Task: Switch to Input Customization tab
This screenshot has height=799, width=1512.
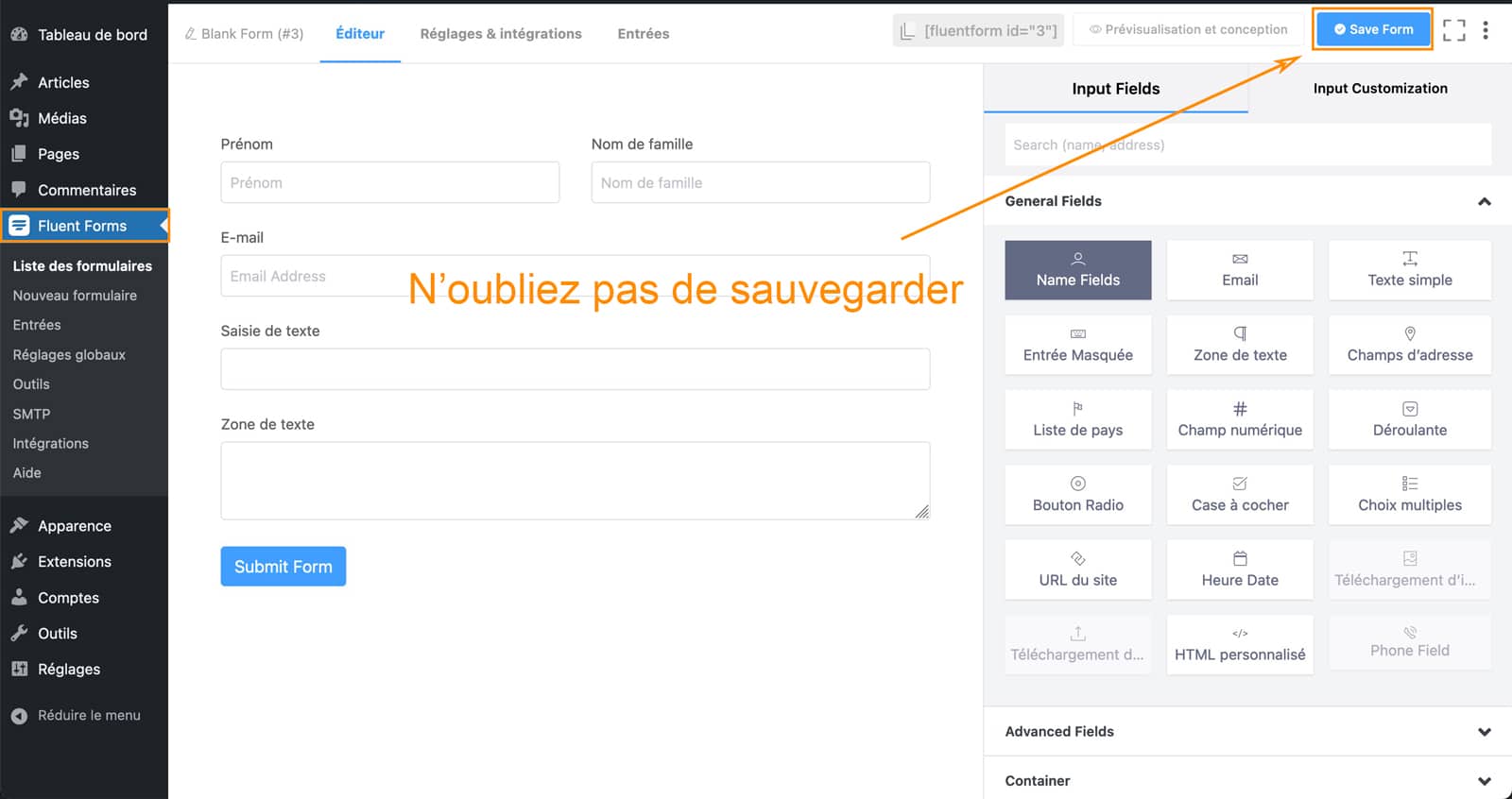Action: click(x=1380, y=88)
